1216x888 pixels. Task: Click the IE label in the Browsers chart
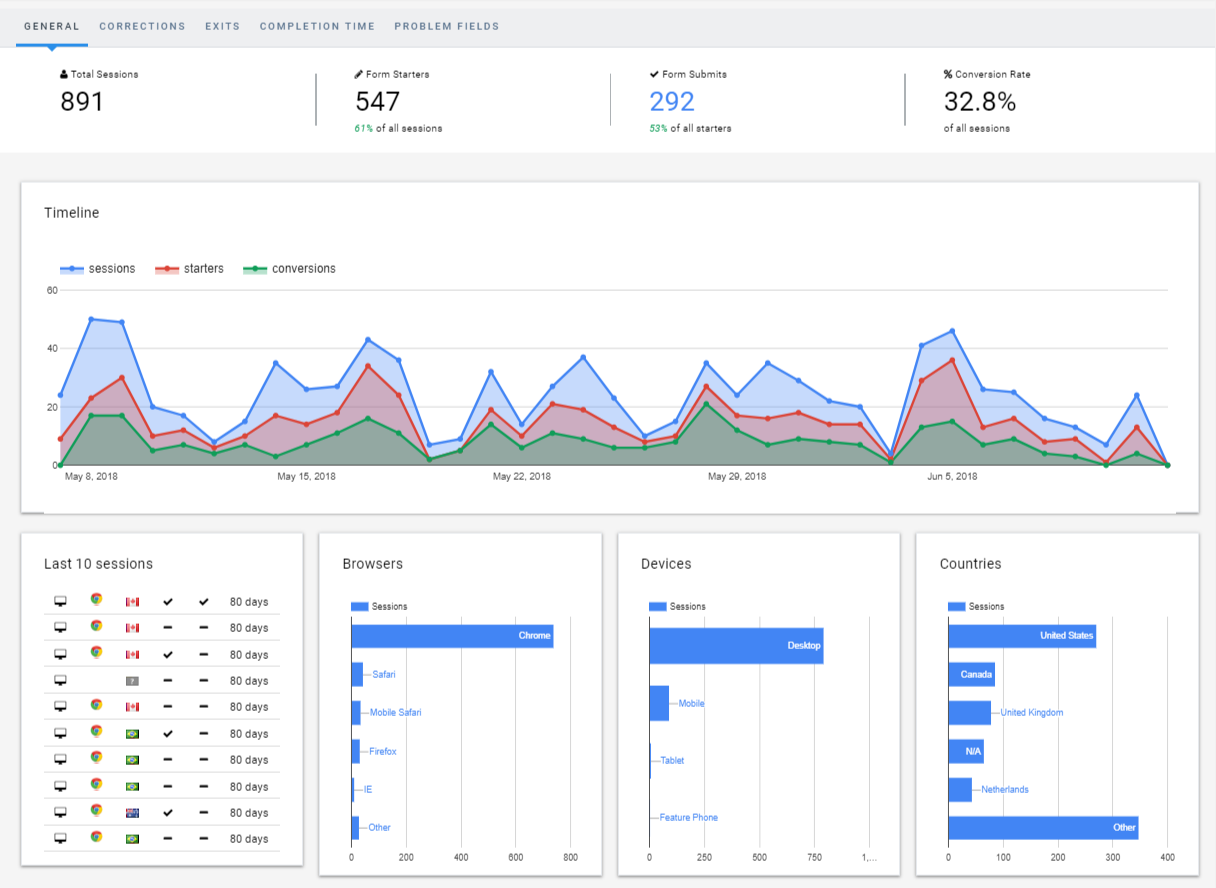368,789
